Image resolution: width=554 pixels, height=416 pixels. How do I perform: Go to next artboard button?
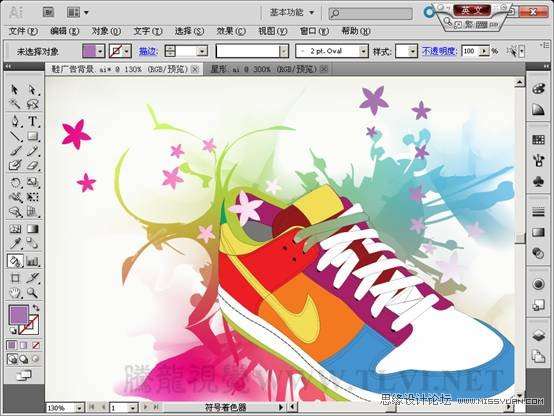click(145, 408)
